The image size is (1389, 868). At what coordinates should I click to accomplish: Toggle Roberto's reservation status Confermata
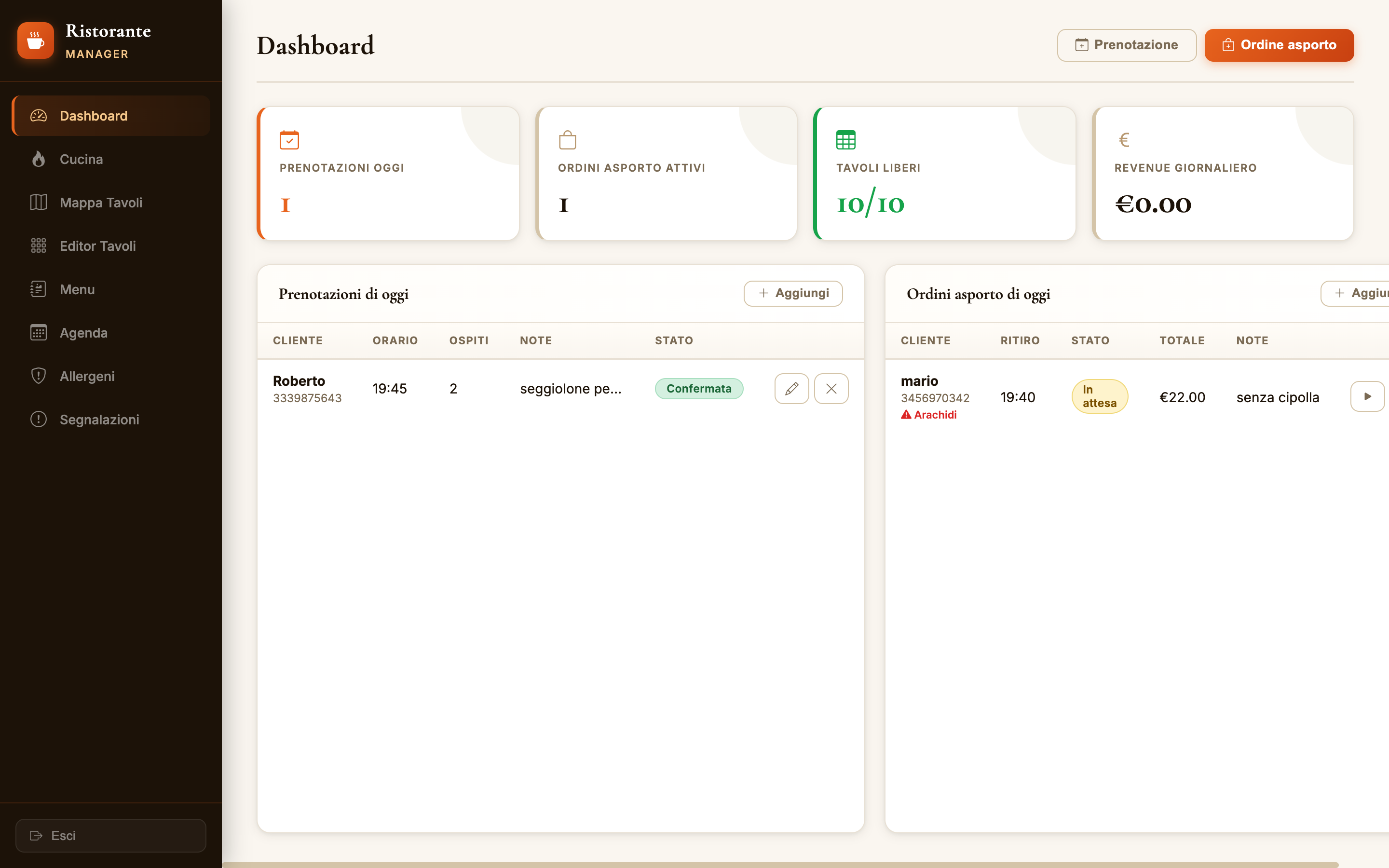click(x=699, y=389)
